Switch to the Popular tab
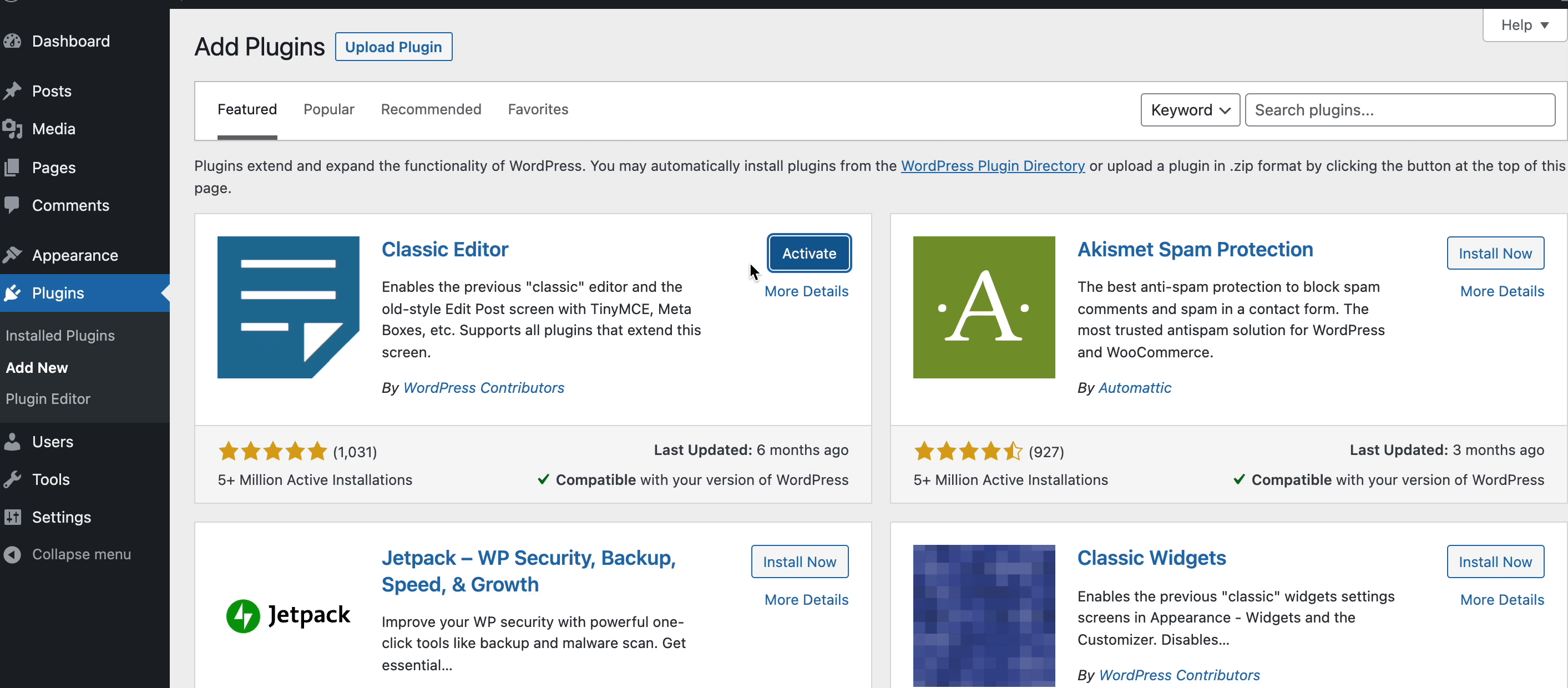 coord(328,109)
